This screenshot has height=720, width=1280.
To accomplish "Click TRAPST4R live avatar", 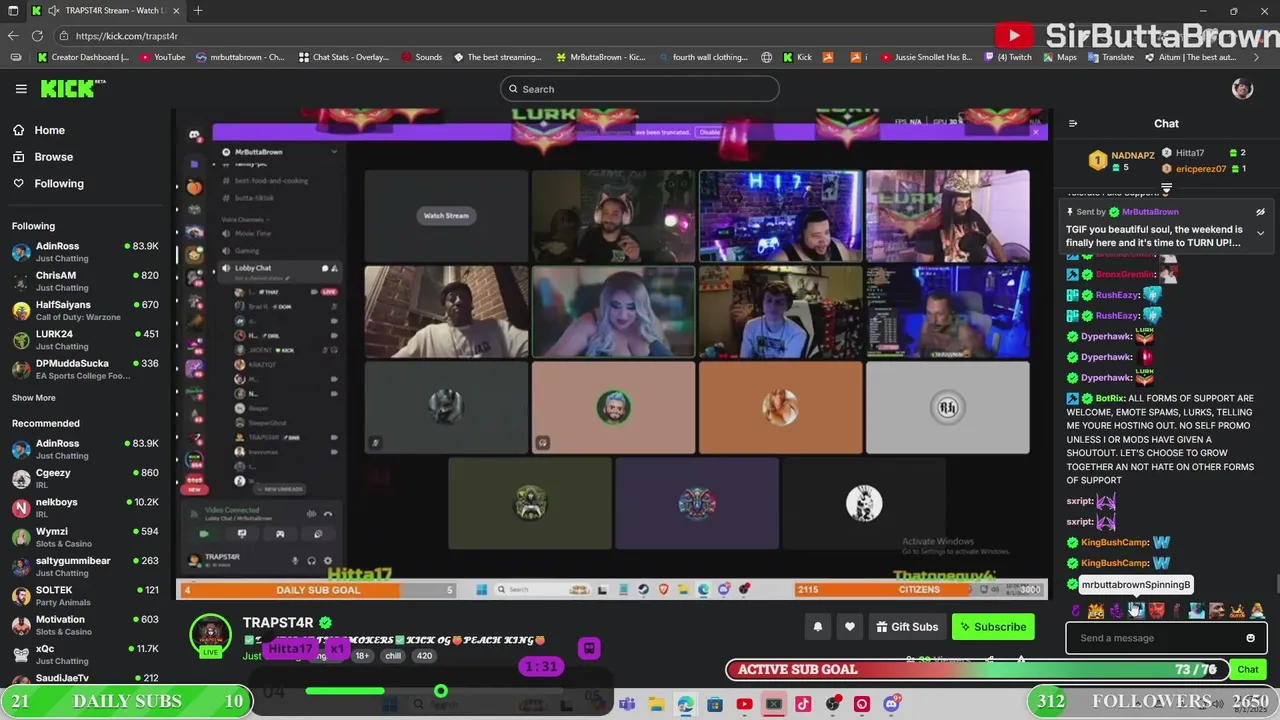I will 210,635.
